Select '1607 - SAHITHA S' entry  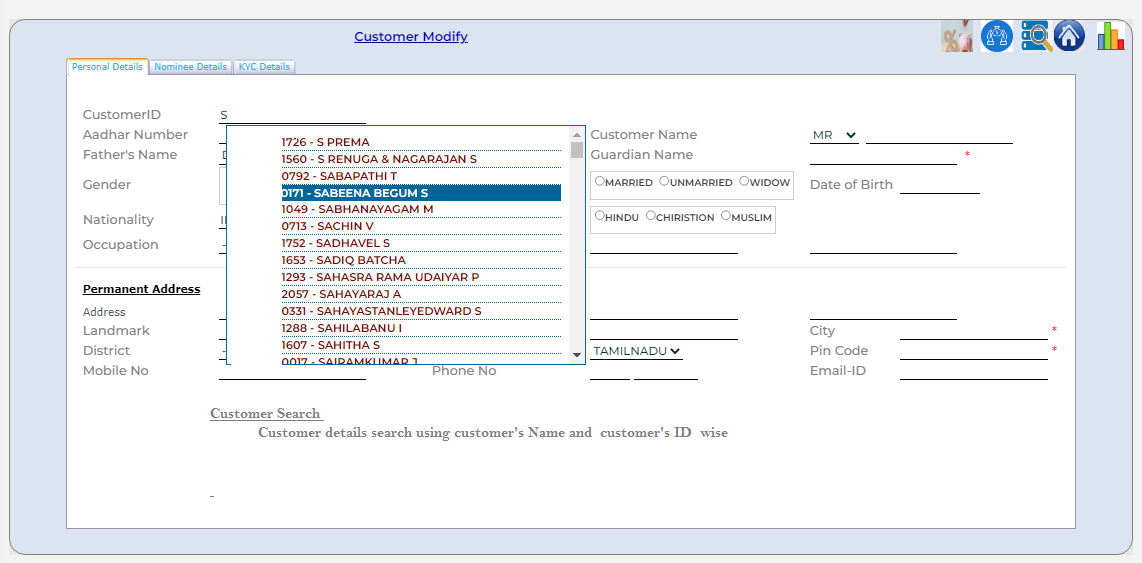tap(421, 345)
